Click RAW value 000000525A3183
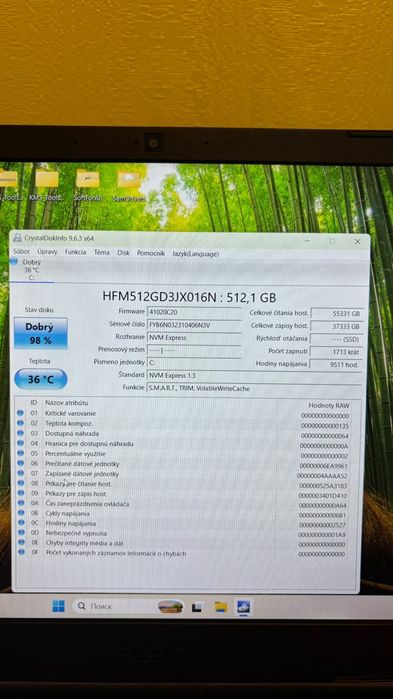Screen dimensions: 393x699 tap(323, 485)
